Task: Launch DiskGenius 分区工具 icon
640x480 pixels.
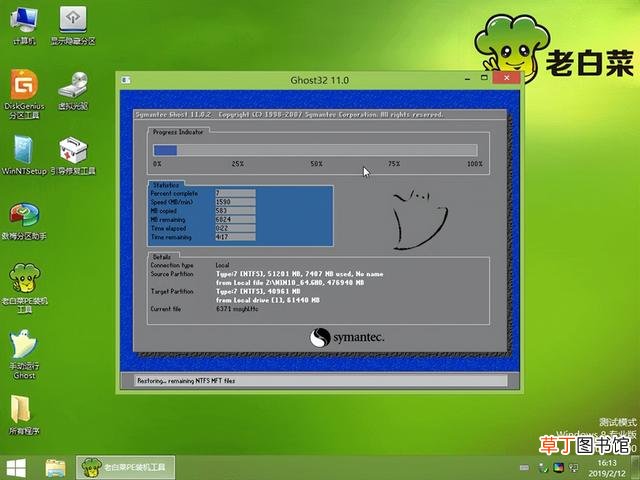Action: tap(24, 94)
